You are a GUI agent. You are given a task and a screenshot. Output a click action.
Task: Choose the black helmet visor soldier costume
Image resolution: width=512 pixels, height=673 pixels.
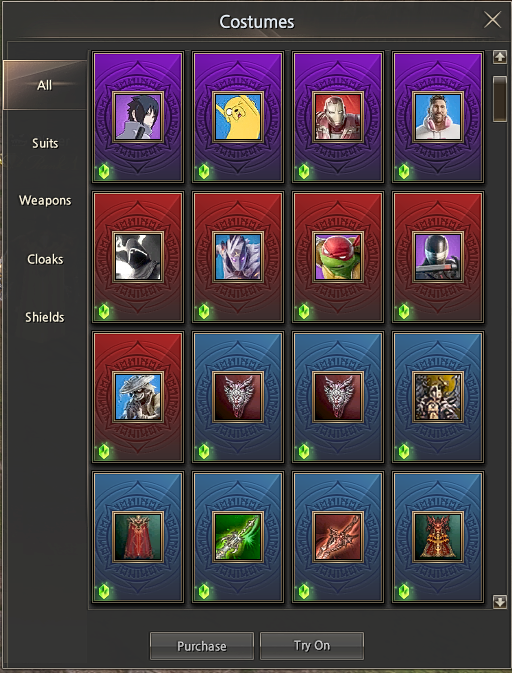(438, 257)
